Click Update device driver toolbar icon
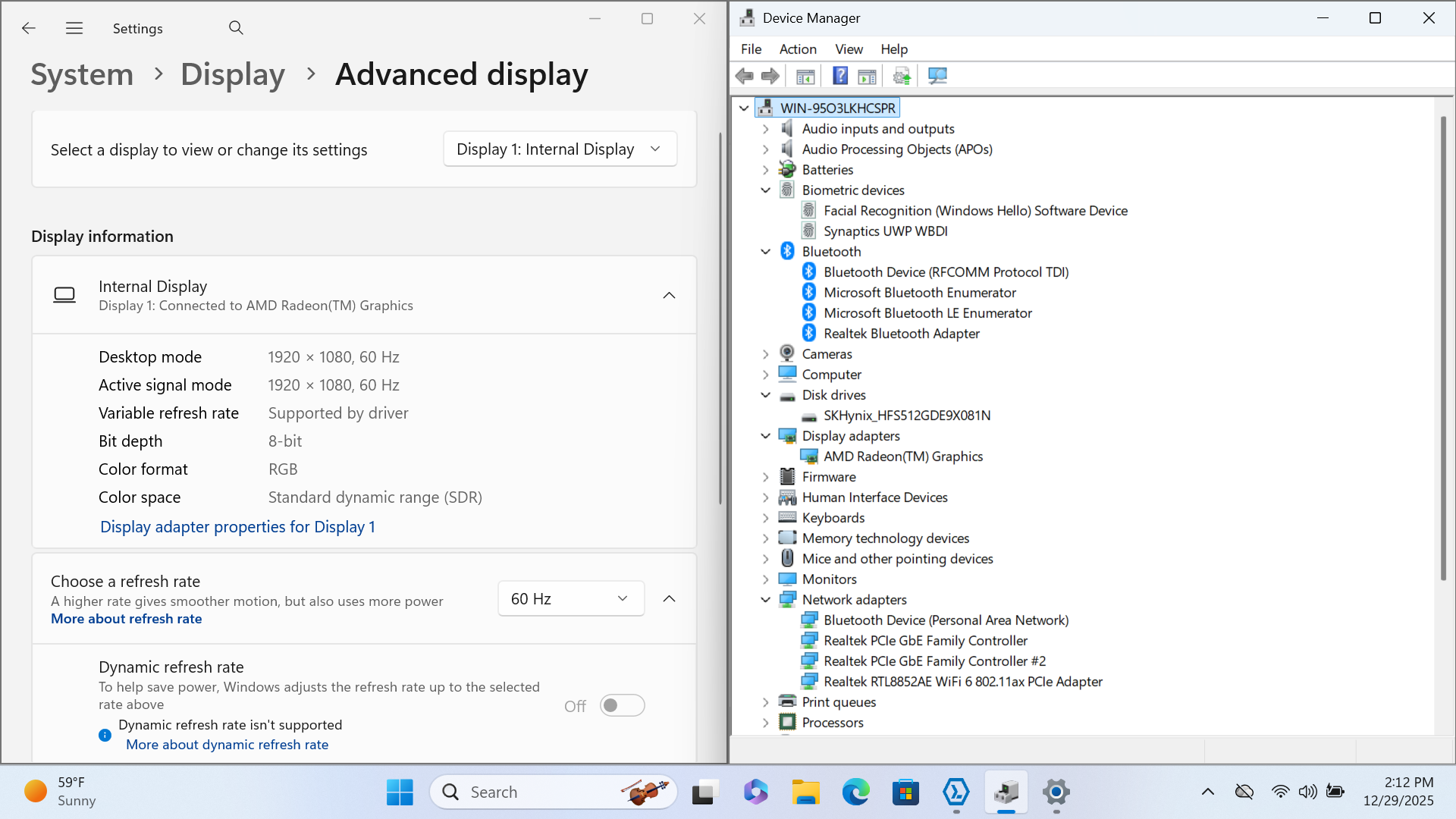The height and width of the screenshot is (819, 1456). click(902, 76)
